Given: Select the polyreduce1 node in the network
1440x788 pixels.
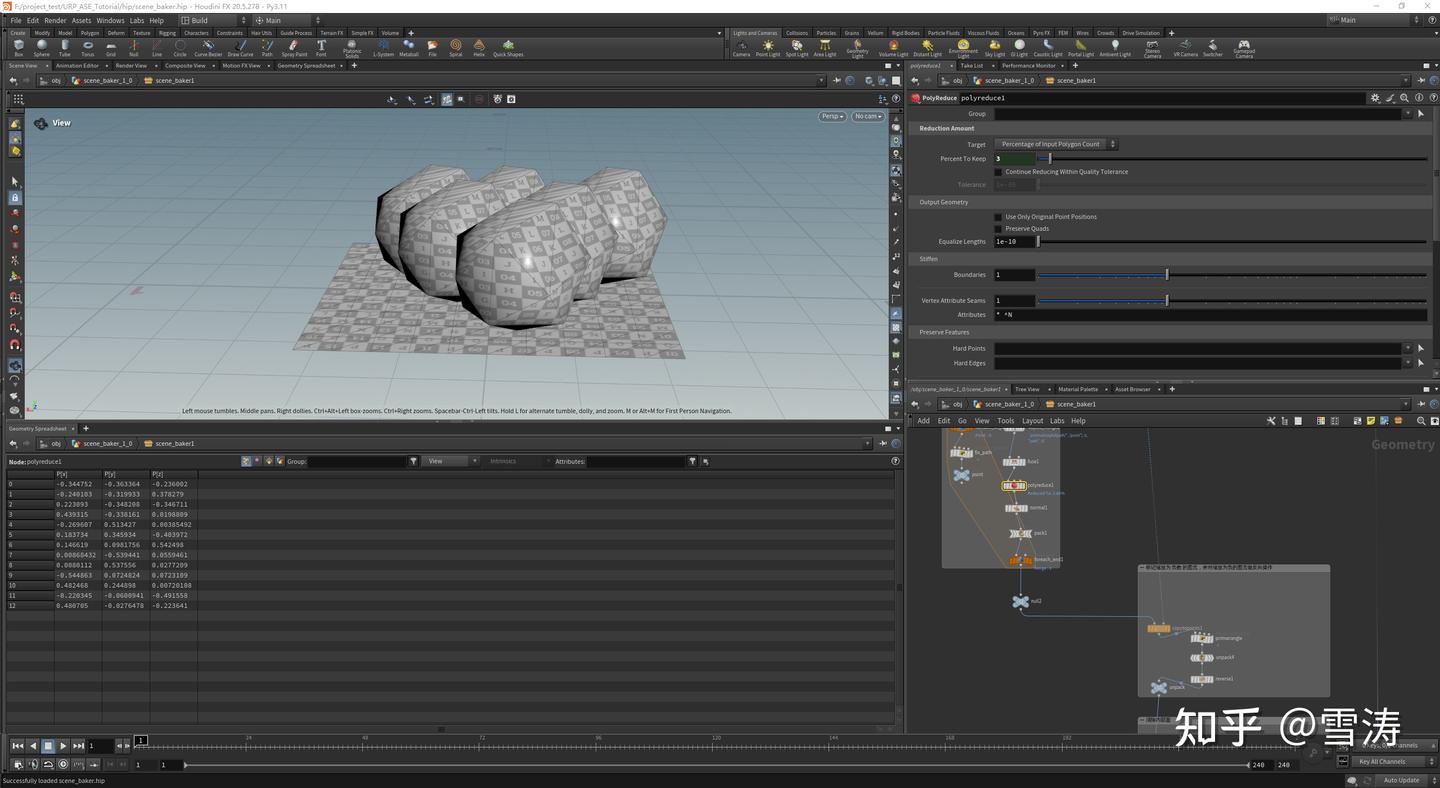Looking at the screenshot, I should point(1016,485).
